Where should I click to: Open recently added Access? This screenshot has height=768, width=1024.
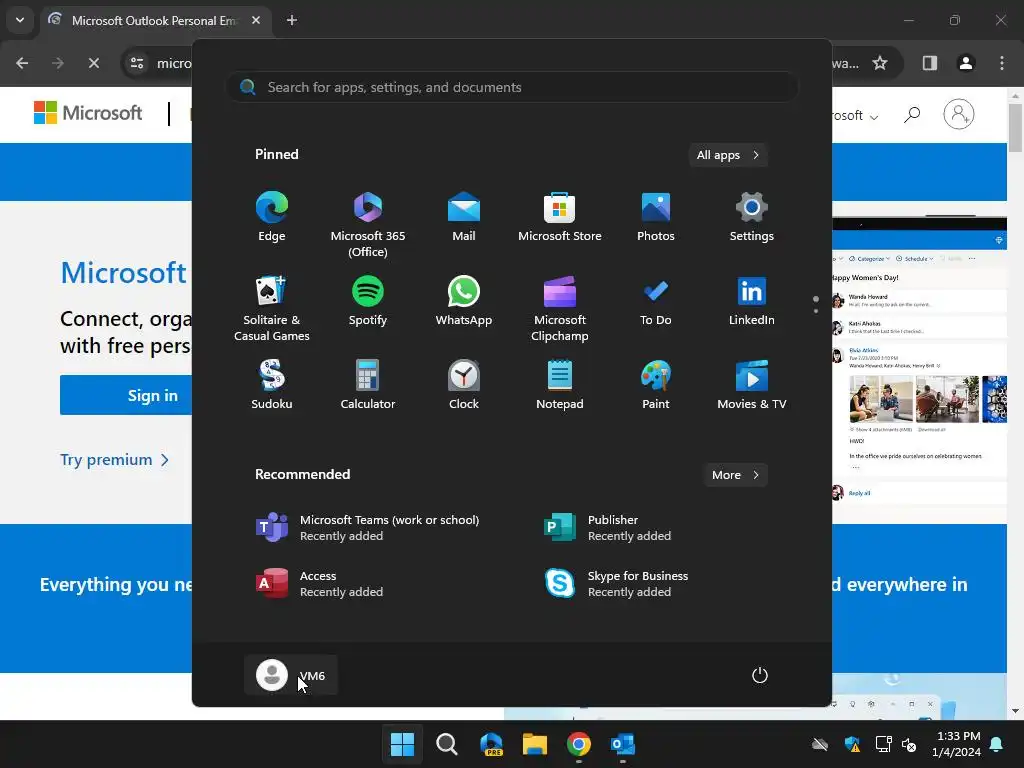[x=319, y=584]
